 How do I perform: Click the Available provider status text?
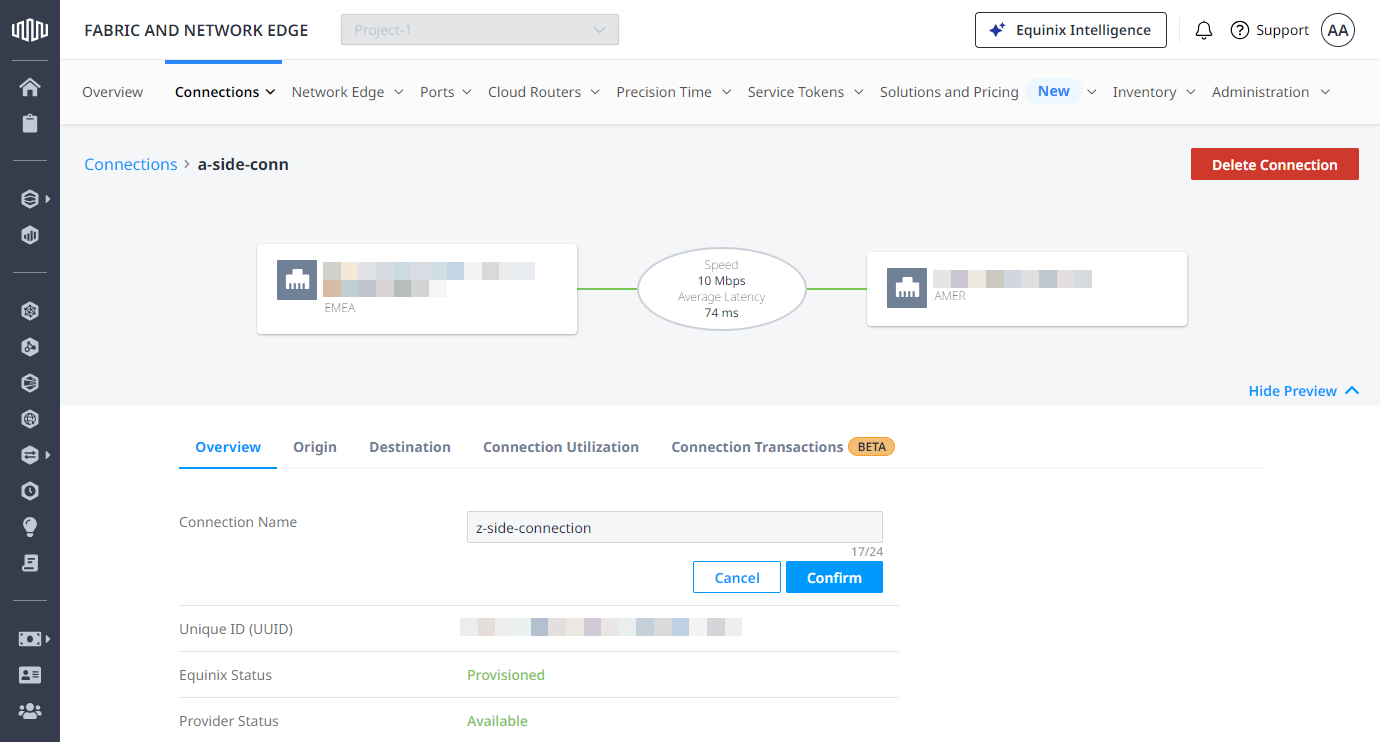(497, 721)
